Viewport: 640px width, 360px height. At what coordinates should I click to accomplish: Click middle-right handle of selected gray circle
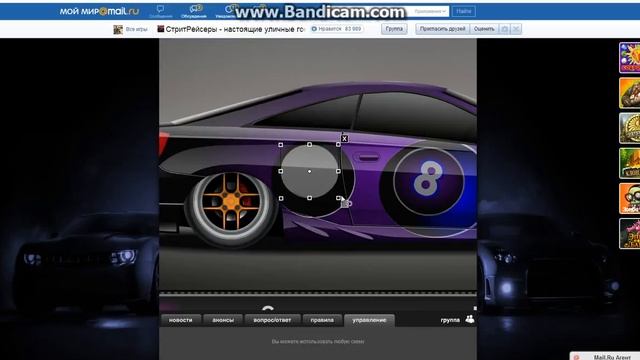pos(338,171)
